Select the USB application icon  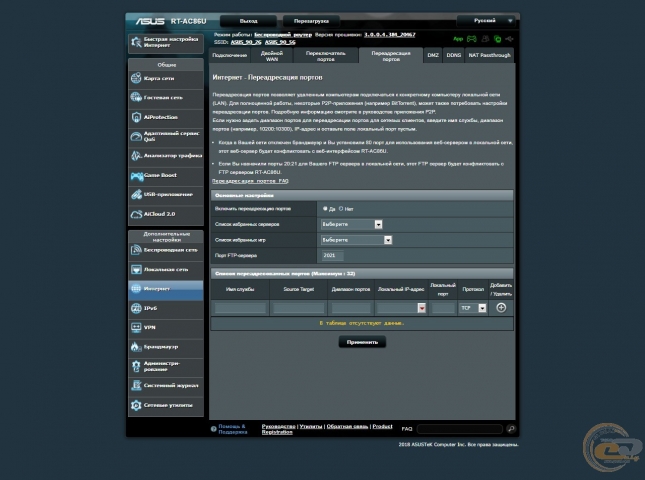[x=136, y=195]
